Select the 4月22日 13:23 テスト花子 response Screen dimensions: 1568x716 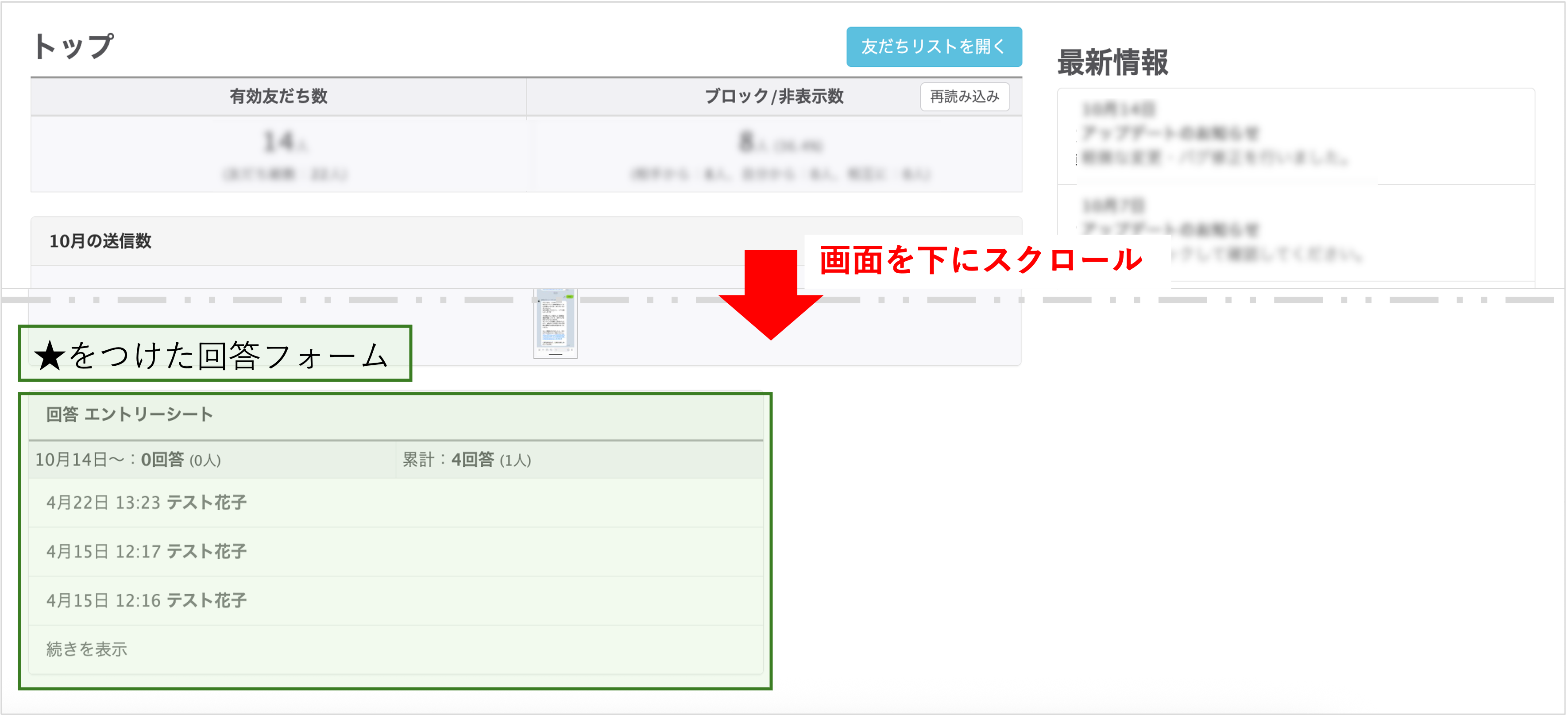coord(147,503)
